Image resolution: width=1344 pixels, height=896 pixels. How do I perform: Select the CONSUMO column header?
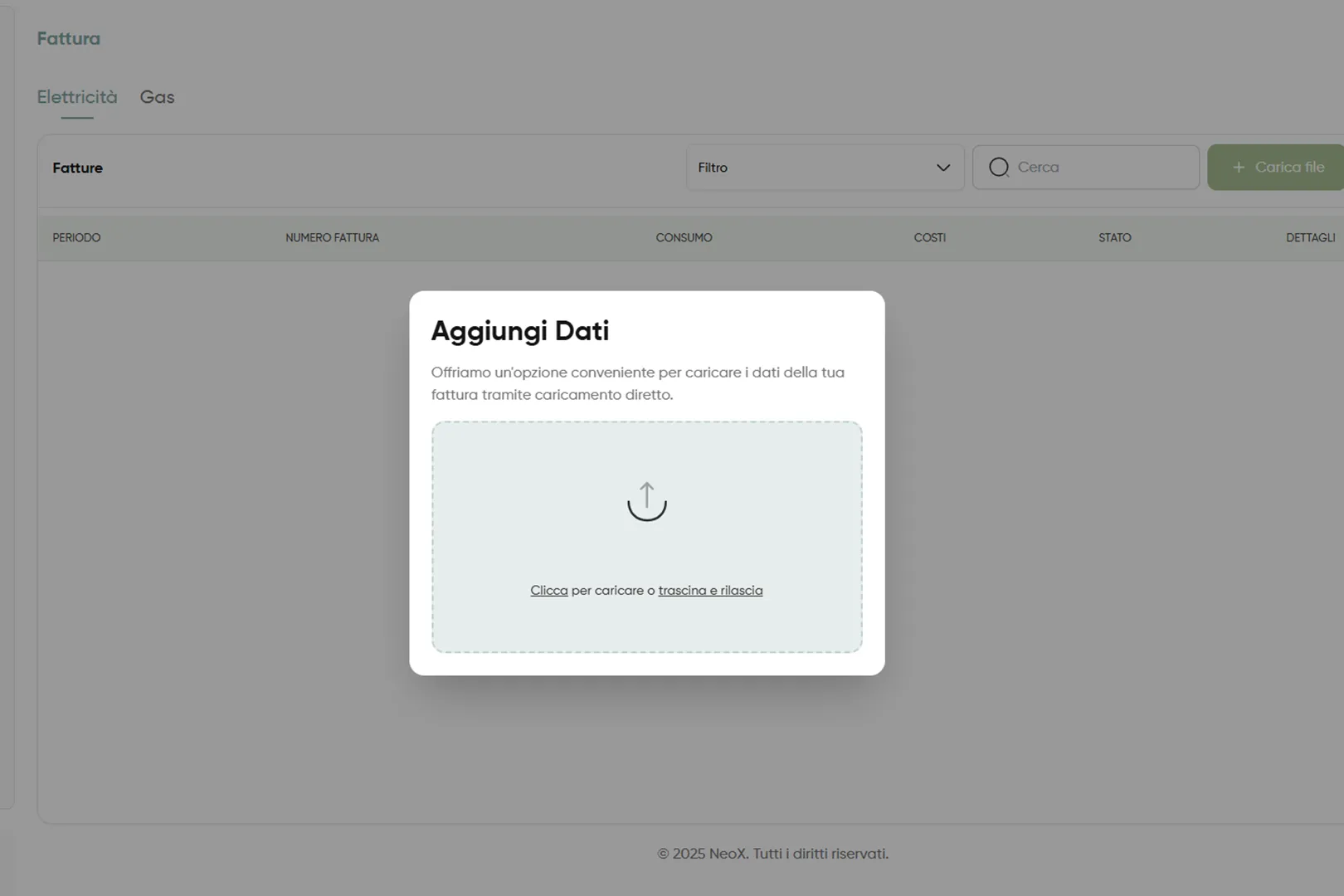(x=684, y=237)
